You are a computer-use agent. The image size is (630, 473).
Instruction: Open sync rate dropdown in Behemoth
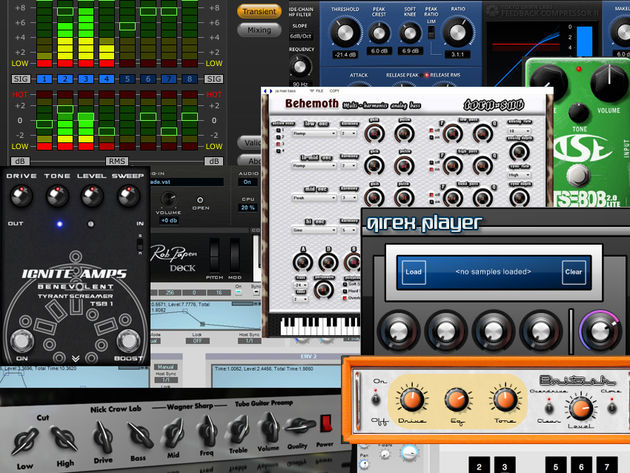pos(519,175)
